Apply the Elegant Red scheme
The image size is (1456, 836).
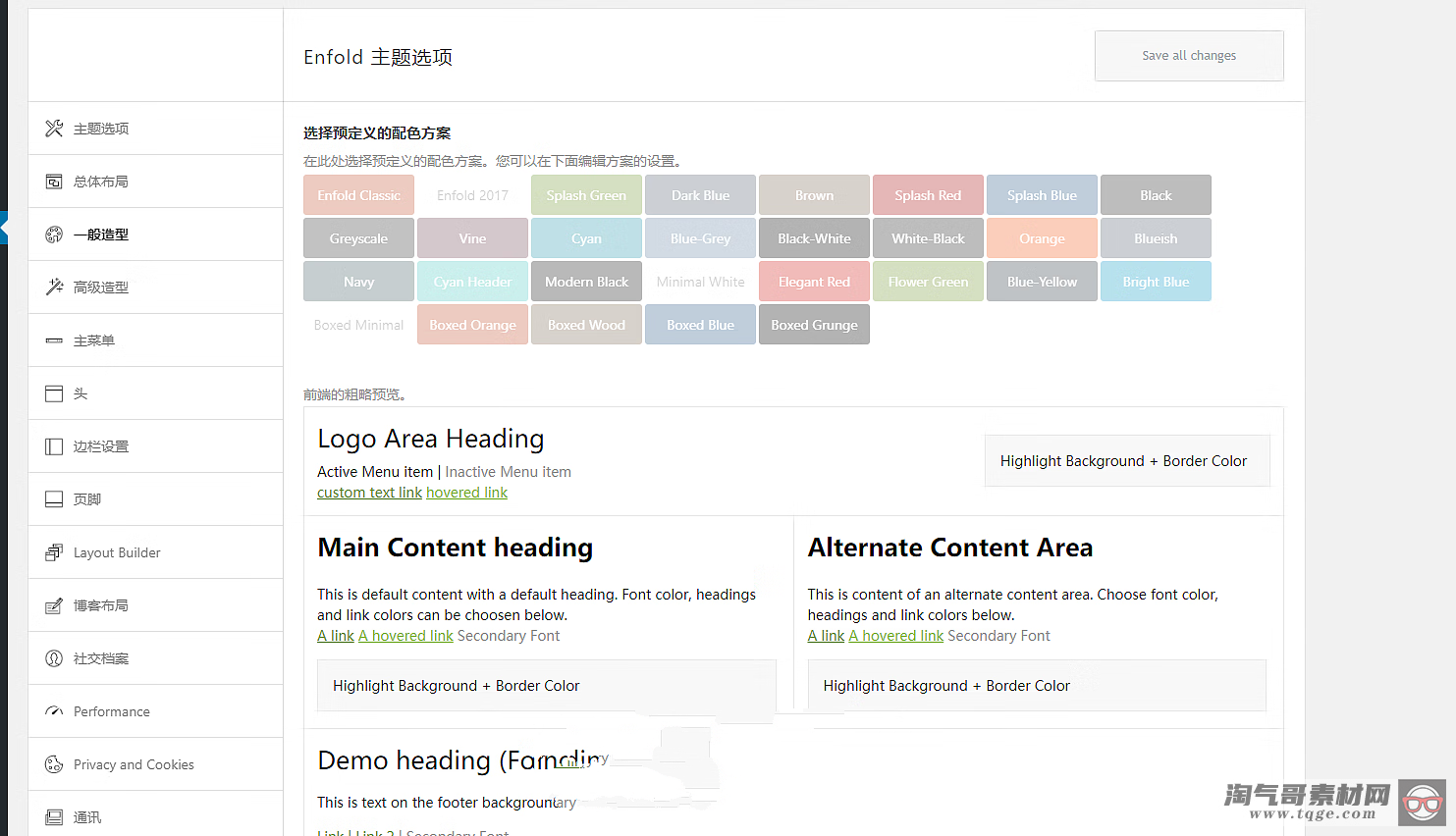click(814, 282)
